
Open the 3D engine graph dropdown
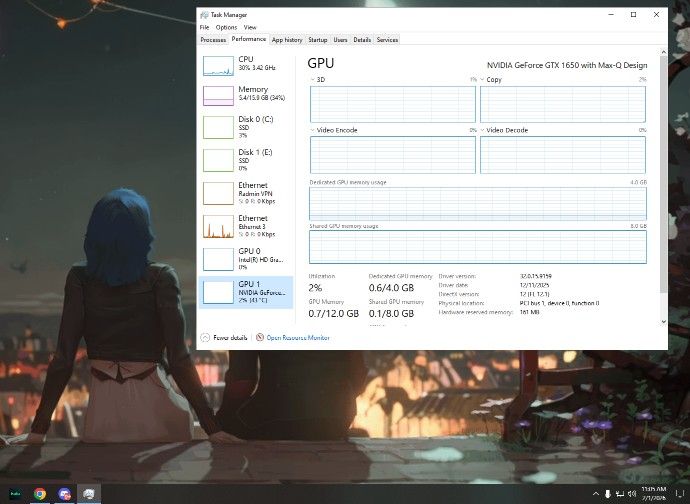pos(313,79)
